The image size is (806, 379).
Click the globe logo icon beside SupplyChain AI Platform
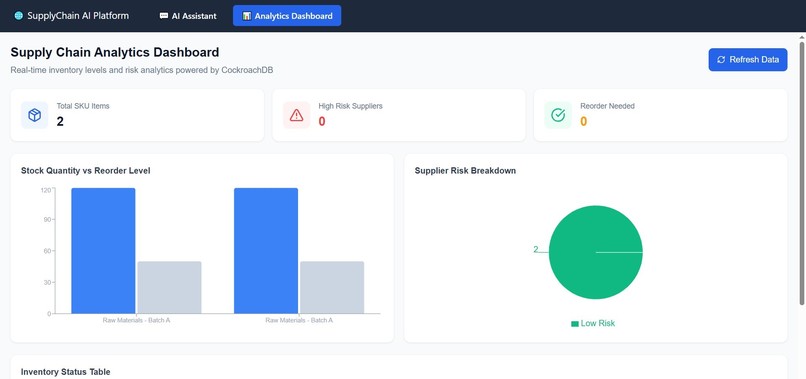(x=19, y=16)
